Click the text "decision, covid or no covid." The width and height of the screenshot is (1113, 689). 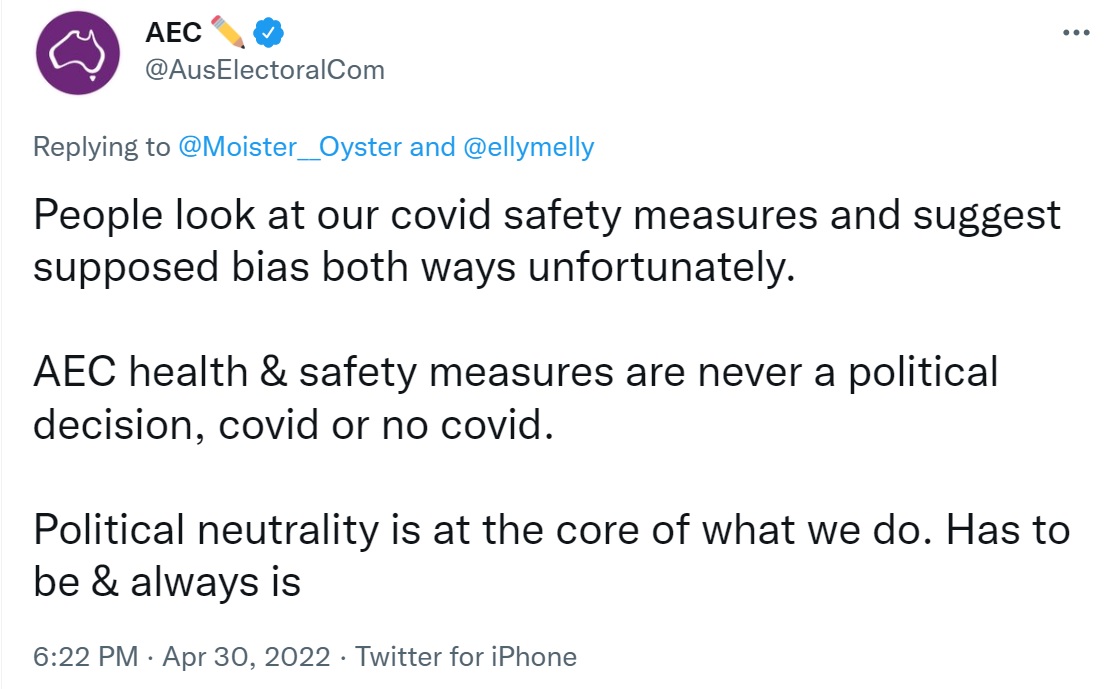pos(293,424)
